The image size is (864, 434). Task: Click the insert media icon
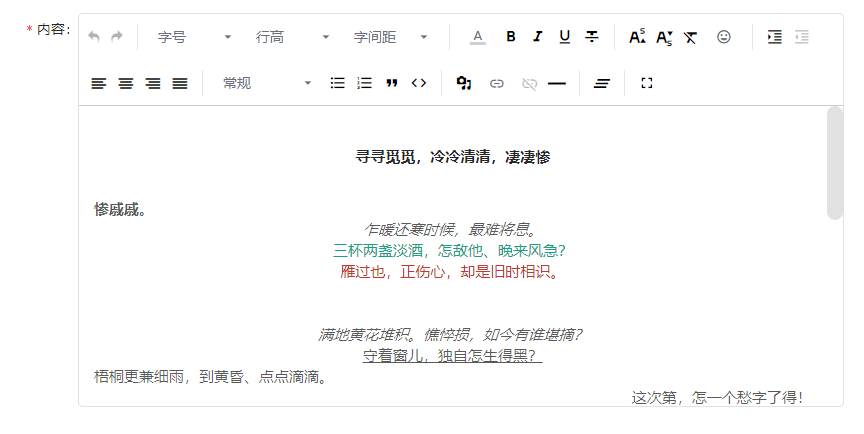[464, 83]
